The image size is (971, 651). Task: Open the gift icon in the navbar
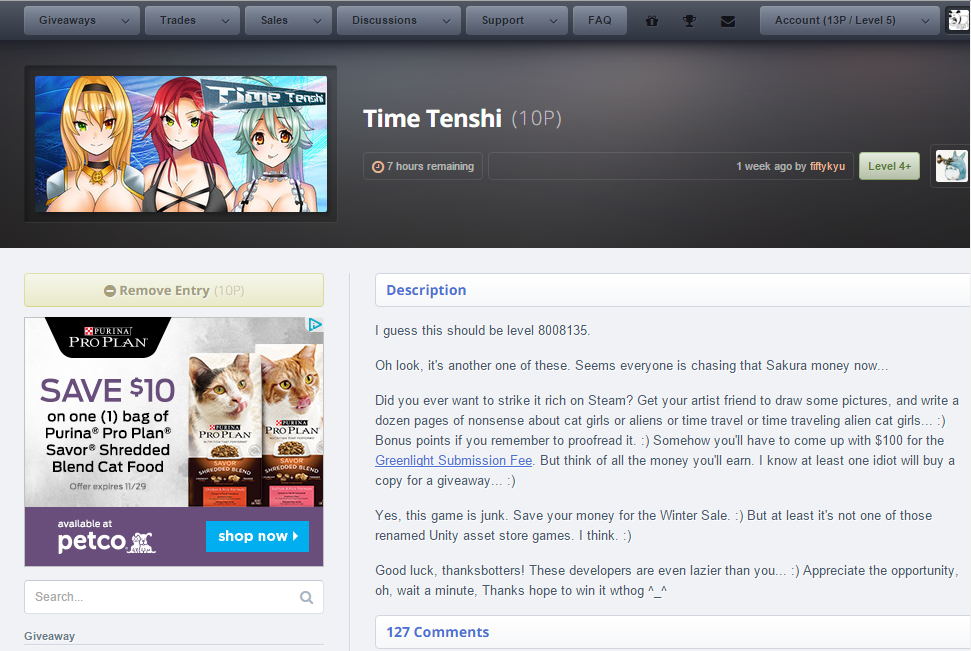point(651,21)
